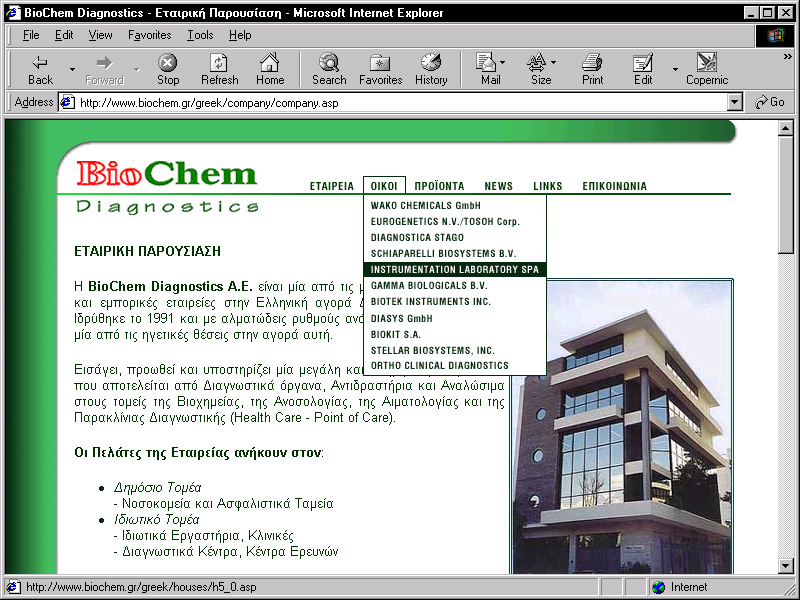Screen dimensions: 800x600
Task: Click the Go button beside the Address bar
Action: tap(769, 102)
